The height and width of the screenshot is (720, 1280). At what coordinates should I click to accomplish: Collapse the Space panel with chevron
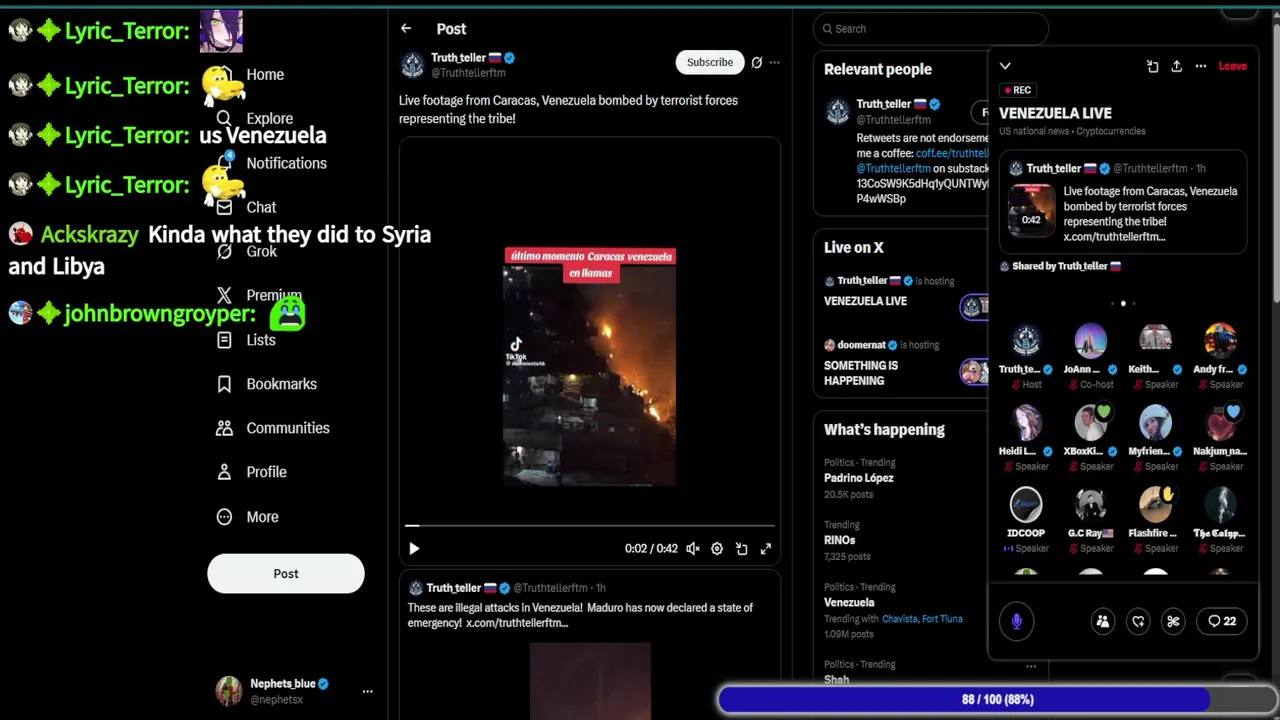point(1005,66)
